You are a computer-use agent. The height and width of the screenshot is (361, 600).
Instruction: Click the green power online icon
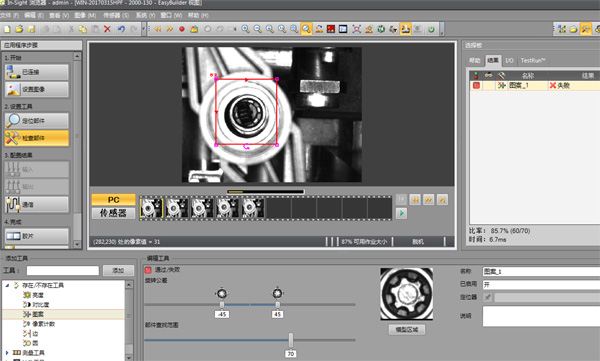pos(431,29)
